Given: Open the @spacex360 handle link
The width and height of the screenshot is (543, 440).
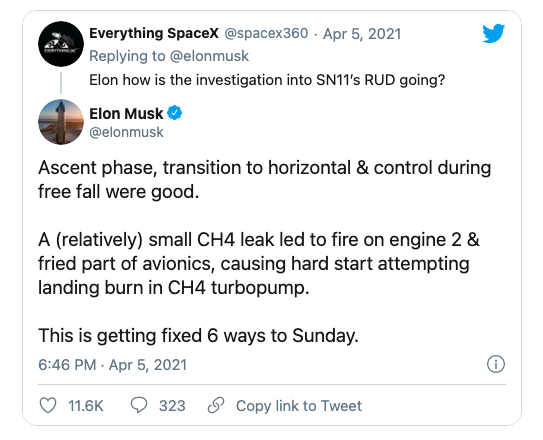Looking at the screenshot, I should pos(266,34).
